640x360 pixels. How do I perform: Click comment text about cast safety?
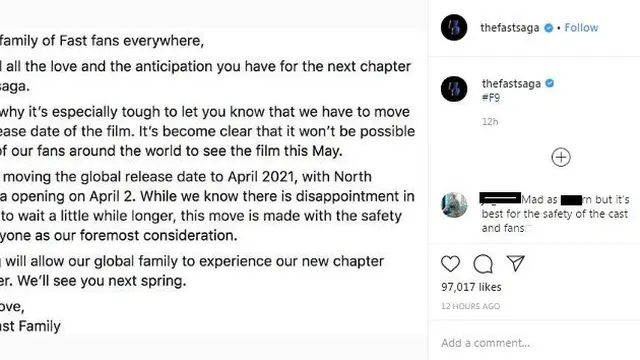pos(555,214)
